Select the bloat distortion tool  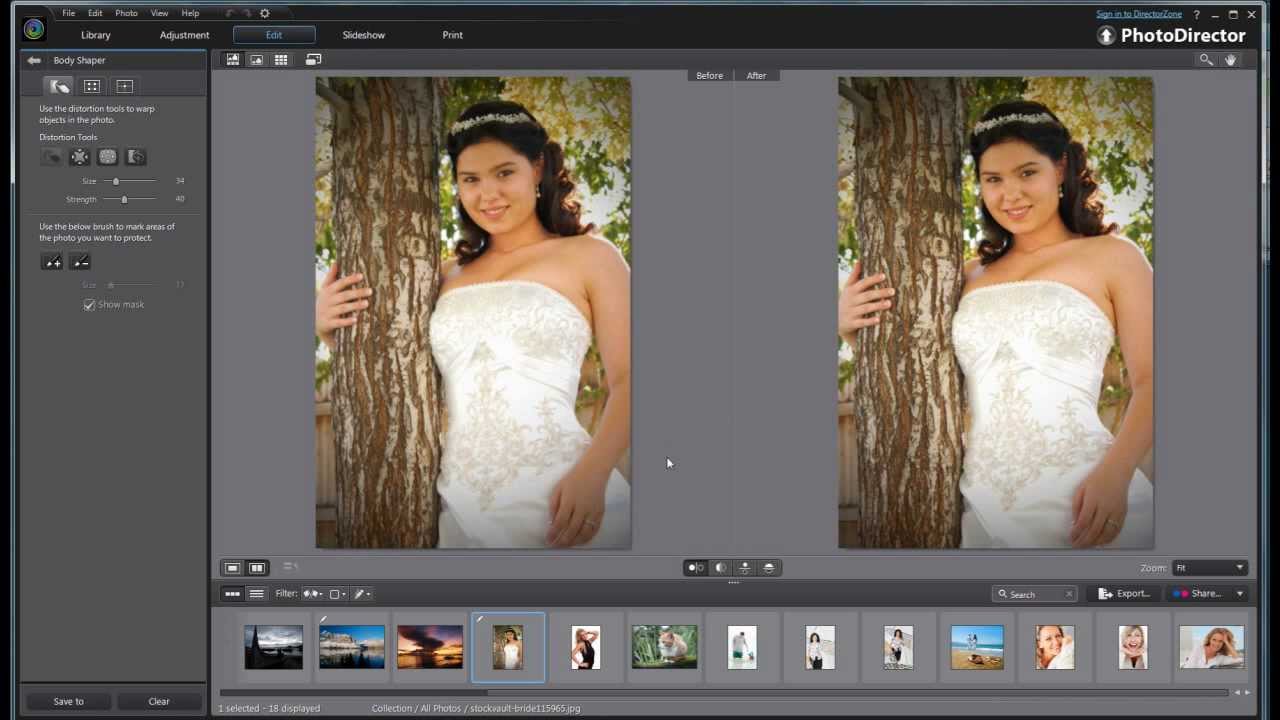[107, 157]
